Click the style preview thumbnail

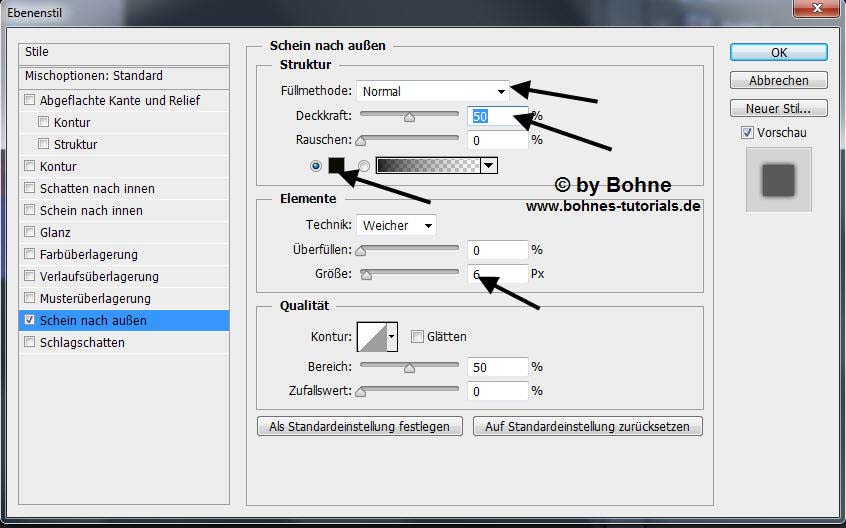click(x=778, y=180)
